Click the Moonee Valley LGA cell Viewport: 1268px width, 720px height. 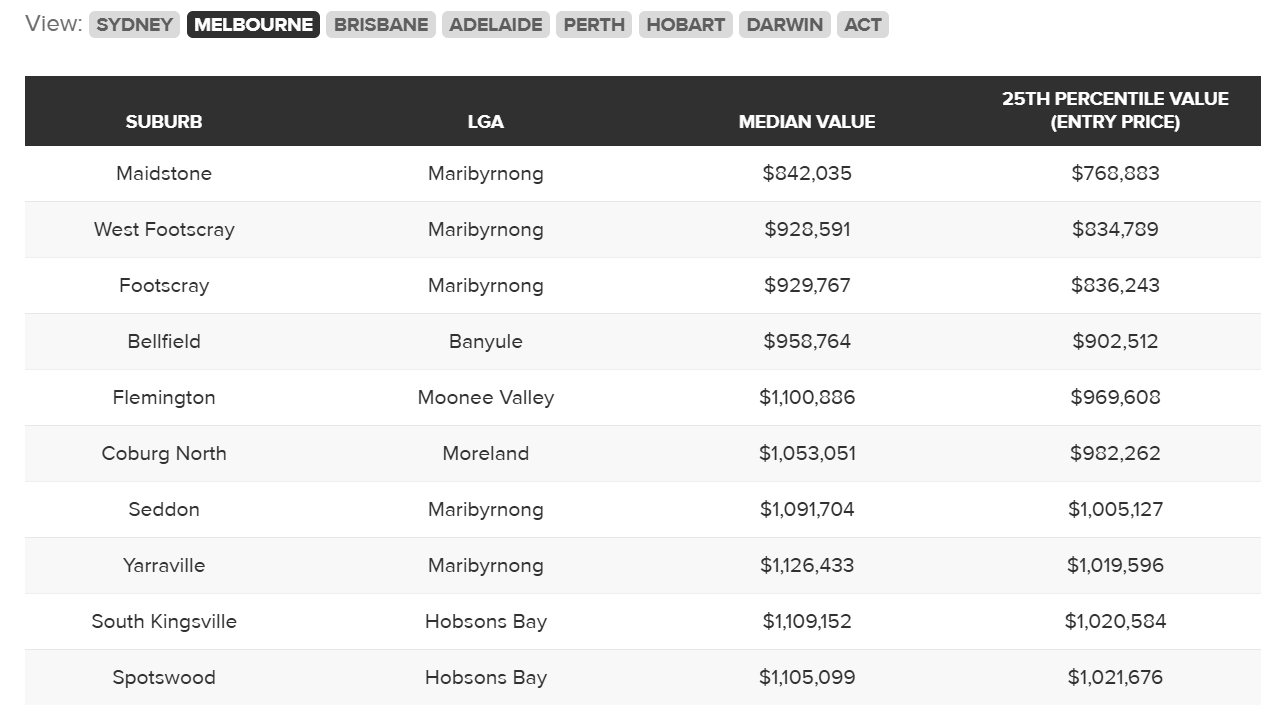486,397
